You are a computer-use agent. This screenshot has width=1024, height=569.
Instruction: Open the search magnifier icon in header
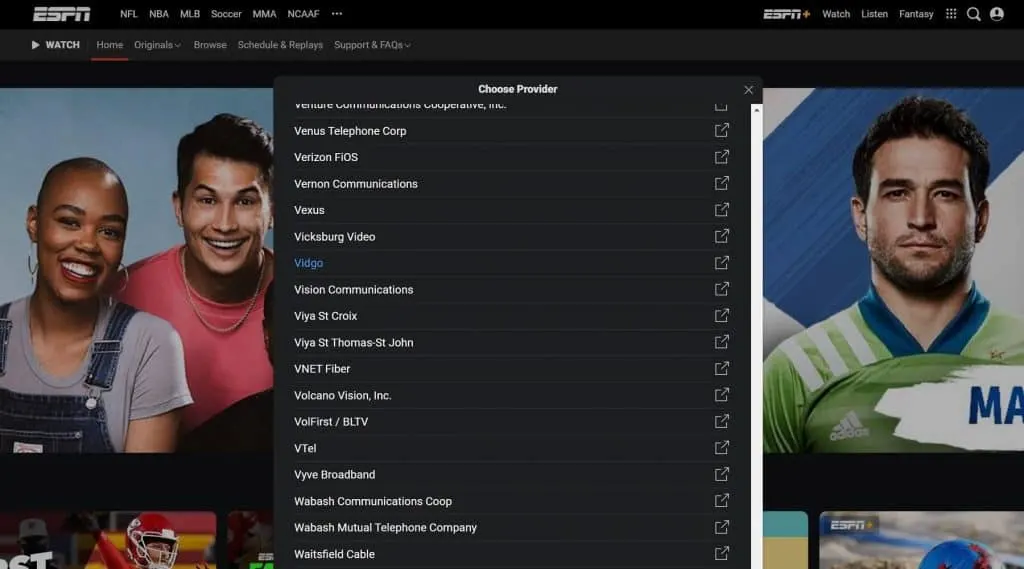[x=973, y=14]
